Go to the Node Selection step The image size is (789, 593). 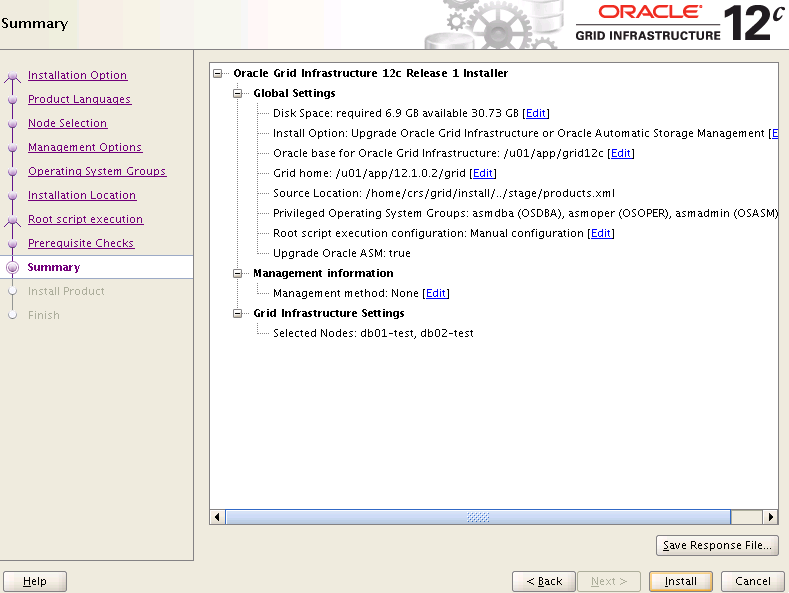67,123
